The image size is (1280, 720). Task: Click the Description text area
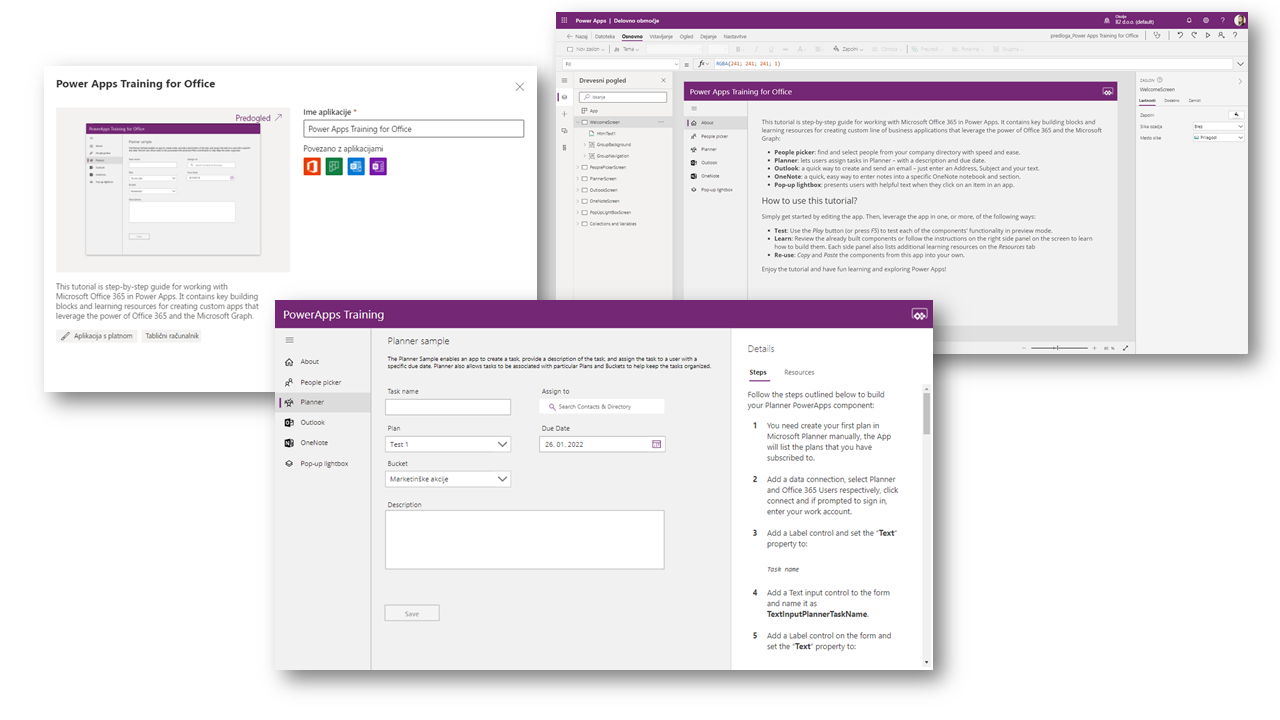pos(525,540)
